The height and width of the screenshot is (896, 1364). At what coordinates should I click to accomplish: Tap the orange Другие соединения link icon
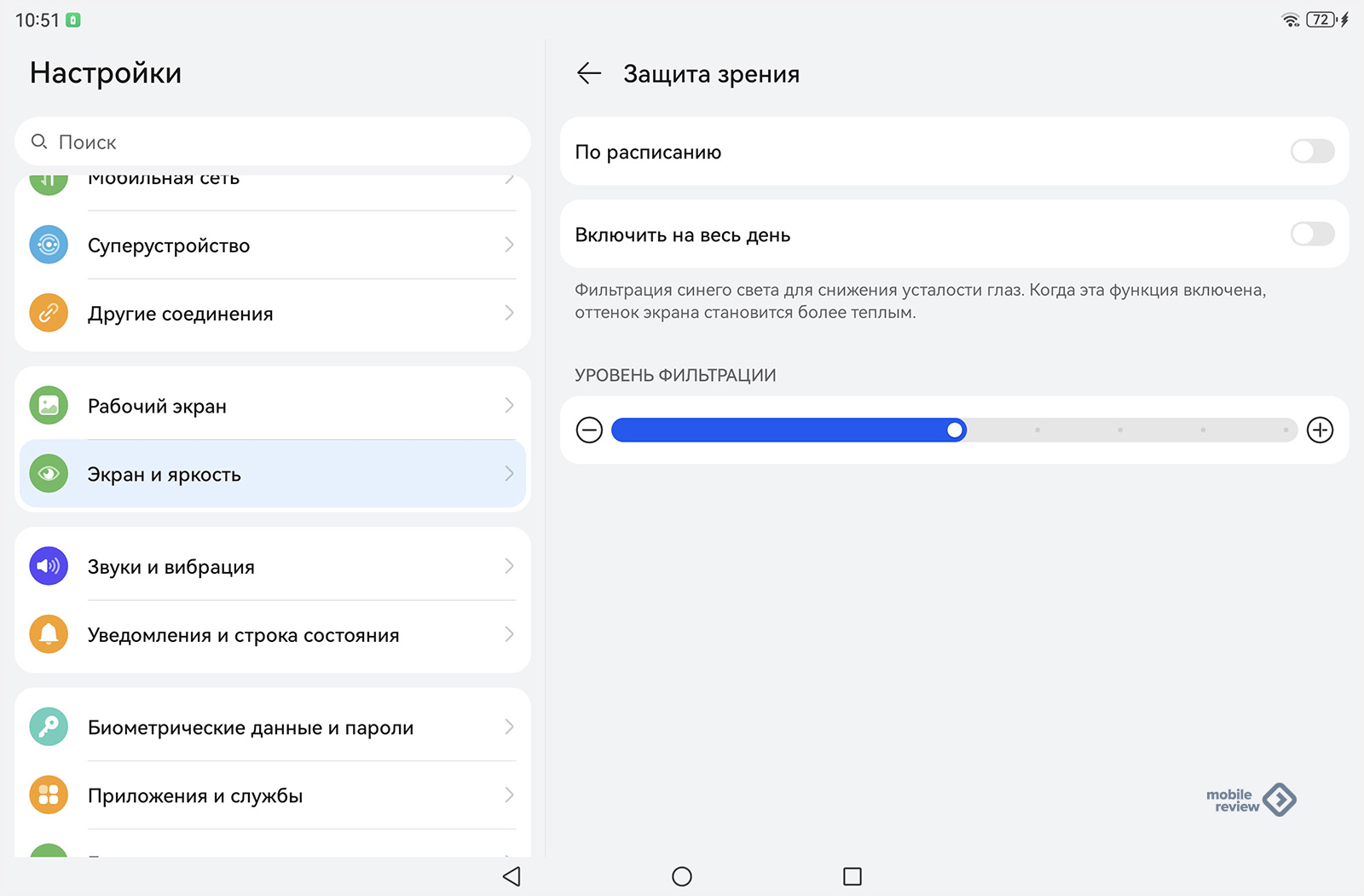[49, 313]
